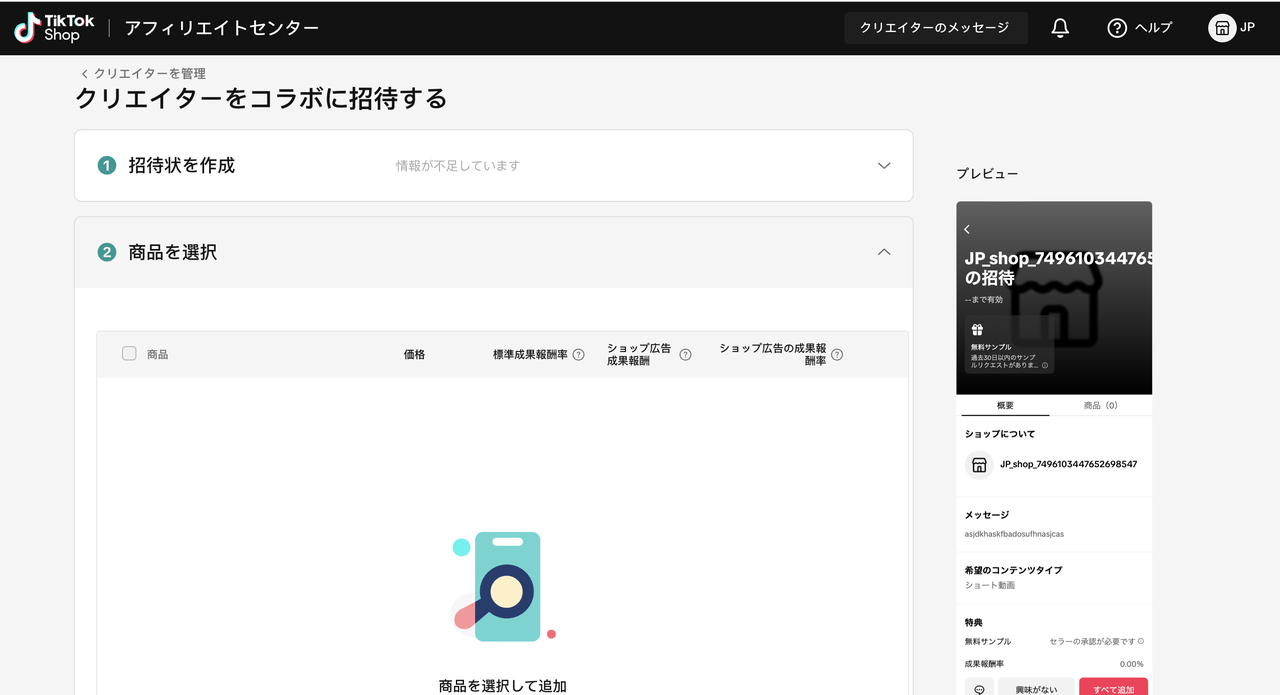This screenshot has height=695, width=1280.
Task: Click the help icon beside ショップ広告成果報酬
Action: (685, 354)
